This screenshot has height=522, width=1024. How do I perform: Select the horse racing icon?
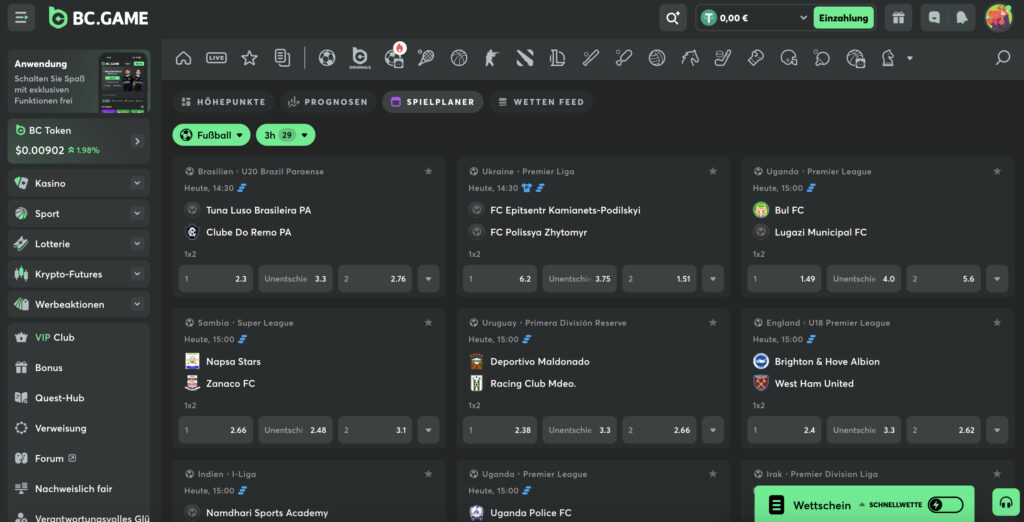click(x=690, y=58)
